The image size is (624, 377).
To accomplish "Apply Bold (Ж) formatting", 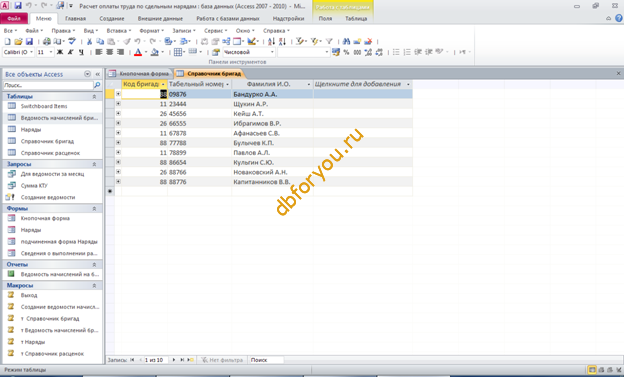I will point(60,52).
